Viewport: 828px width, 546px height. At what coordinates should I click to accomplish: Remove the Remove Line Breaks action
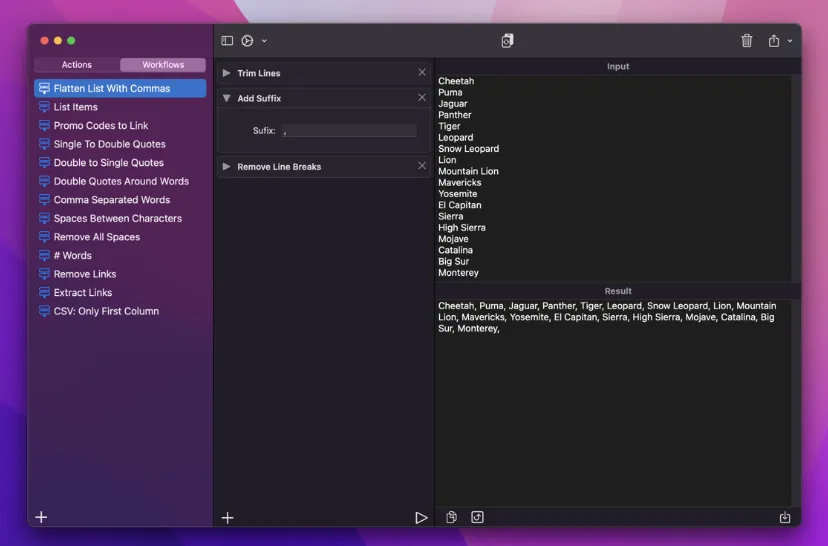point(422,166)
